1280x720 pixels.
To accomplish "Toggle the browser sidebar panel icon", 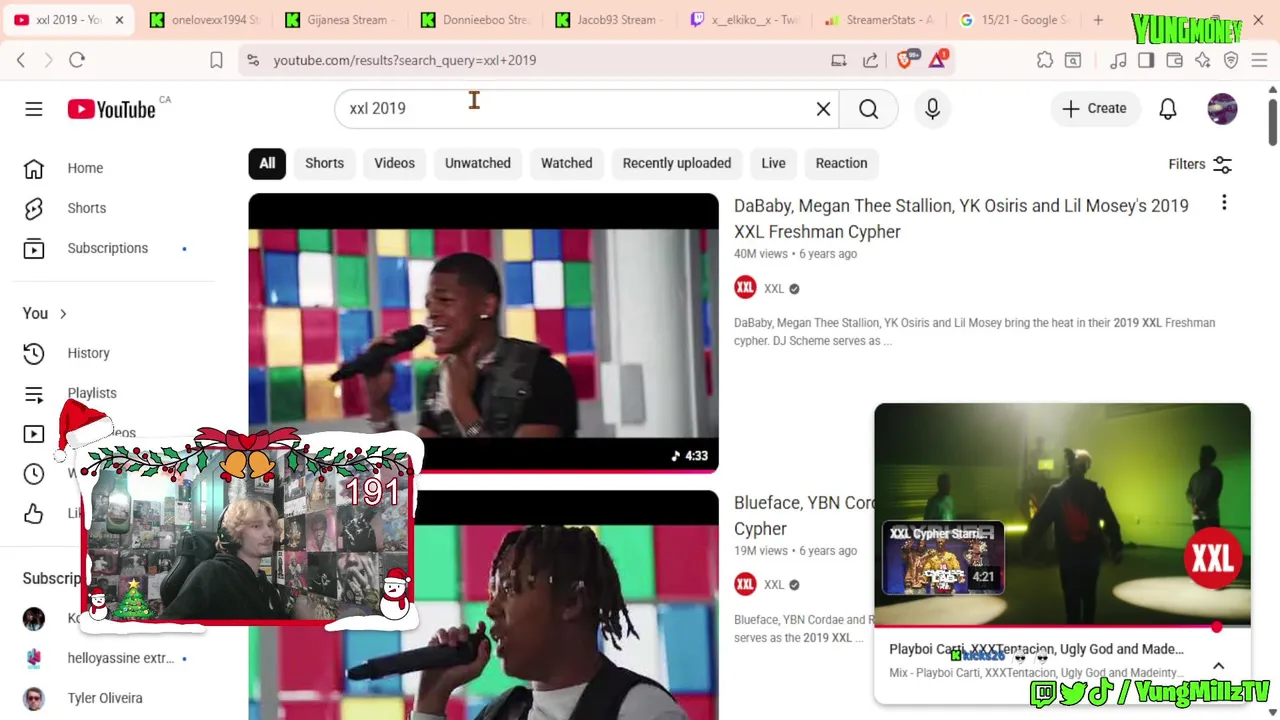I will (x=1146, y=60).
